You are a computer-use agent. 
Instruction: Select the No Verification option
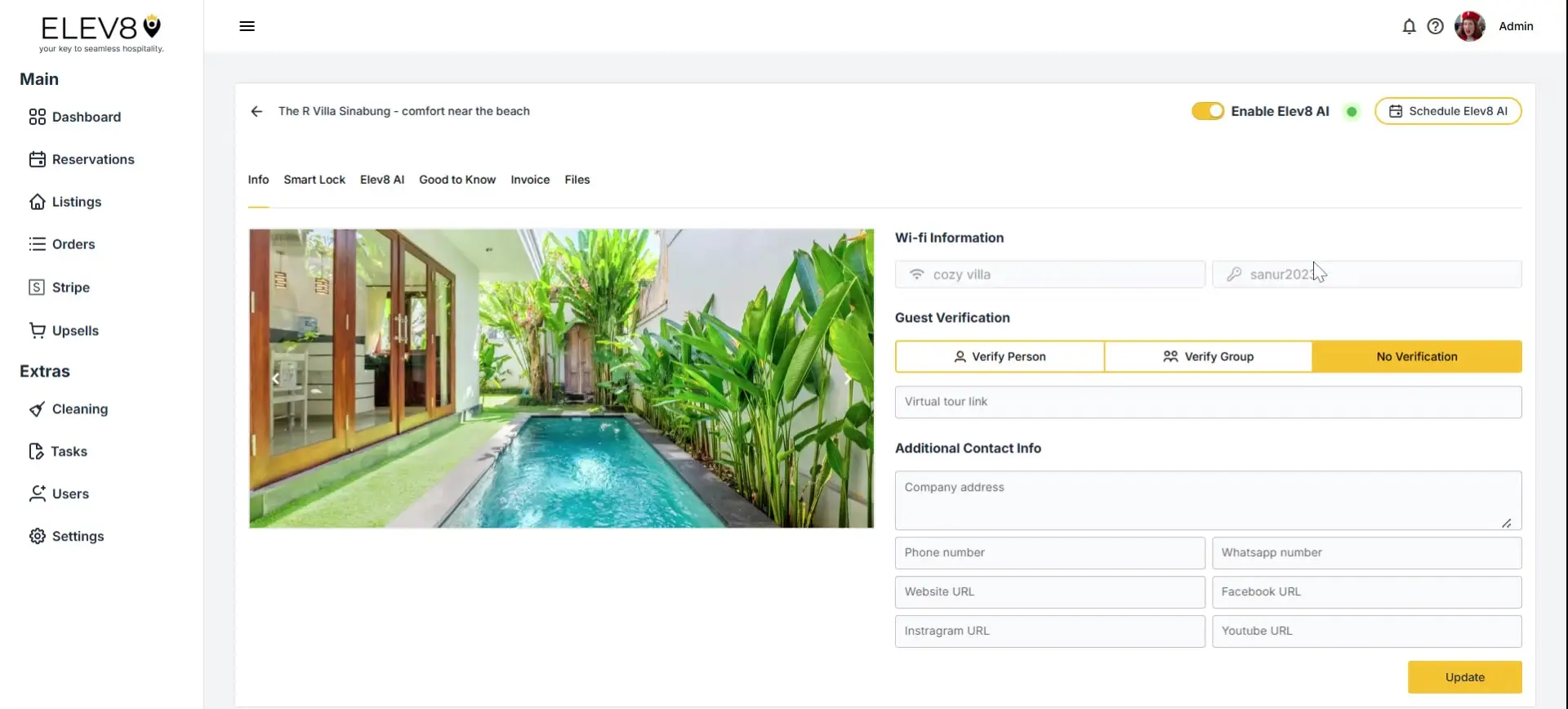[x=1417, y=357]
